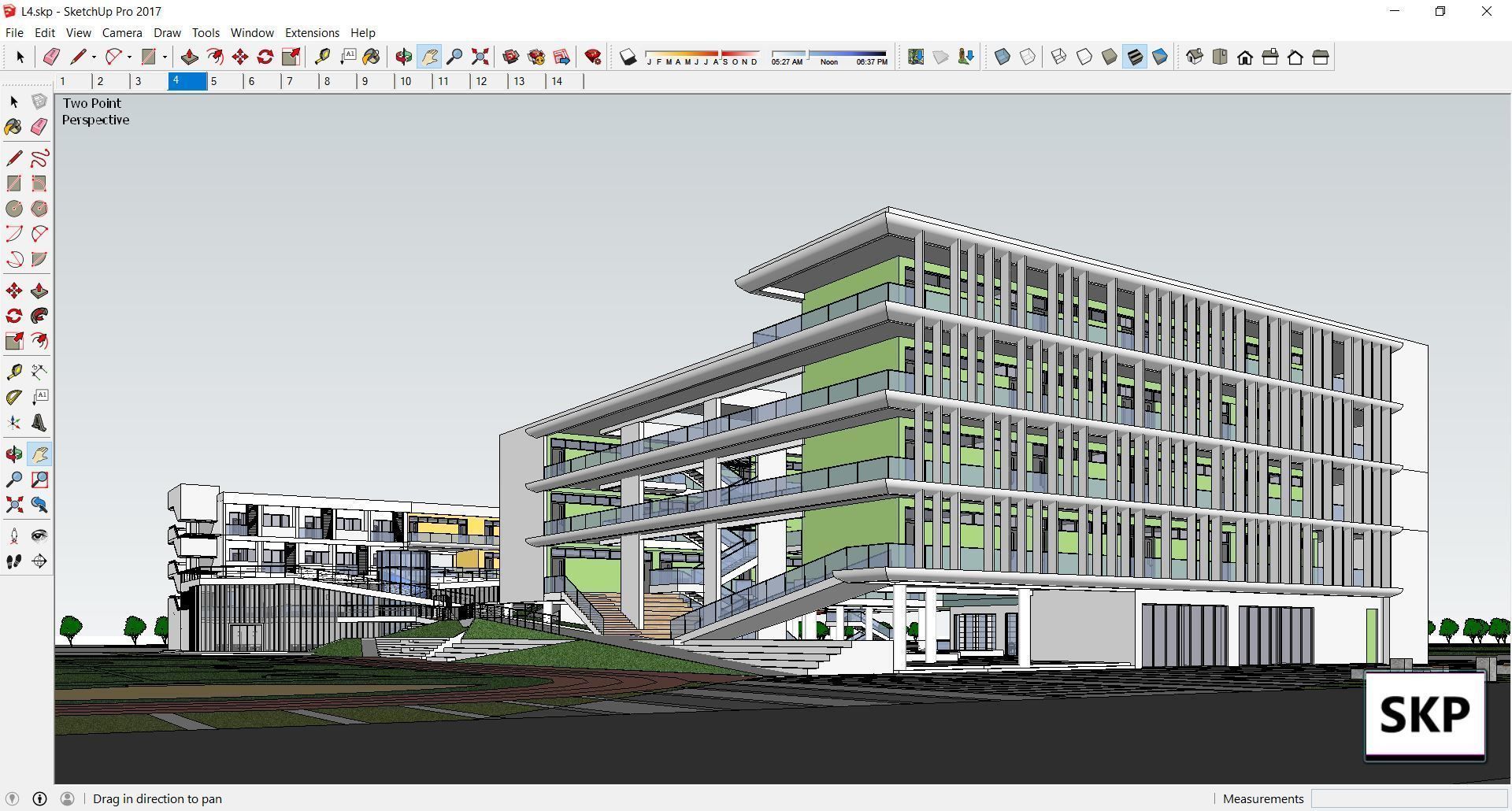Viewport: 1512px width, 811px height.
Task: Switch to Shaded face style
Action: point(1110,57)
